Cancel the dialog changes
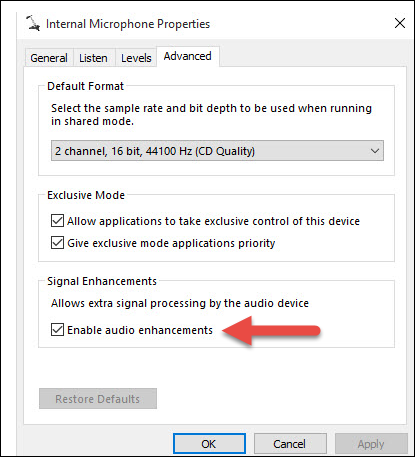The image size is (415, 457). tap(290, 444)
